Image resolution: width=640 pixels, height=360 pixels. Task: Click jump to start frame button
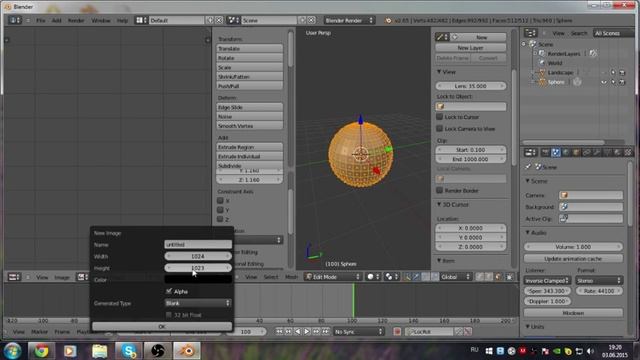pos(279,332)
